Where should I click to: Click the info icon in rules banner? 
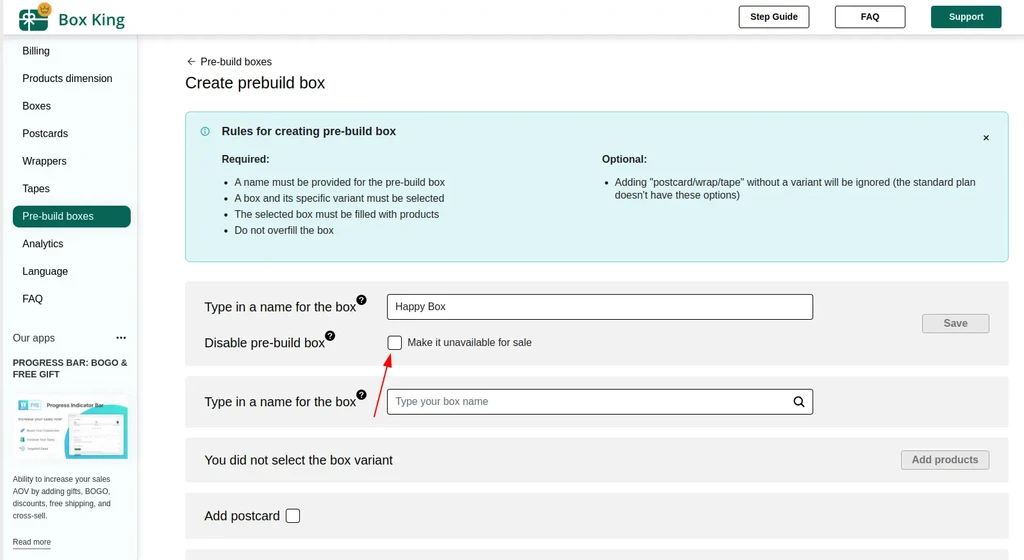[x=205, y=131]
